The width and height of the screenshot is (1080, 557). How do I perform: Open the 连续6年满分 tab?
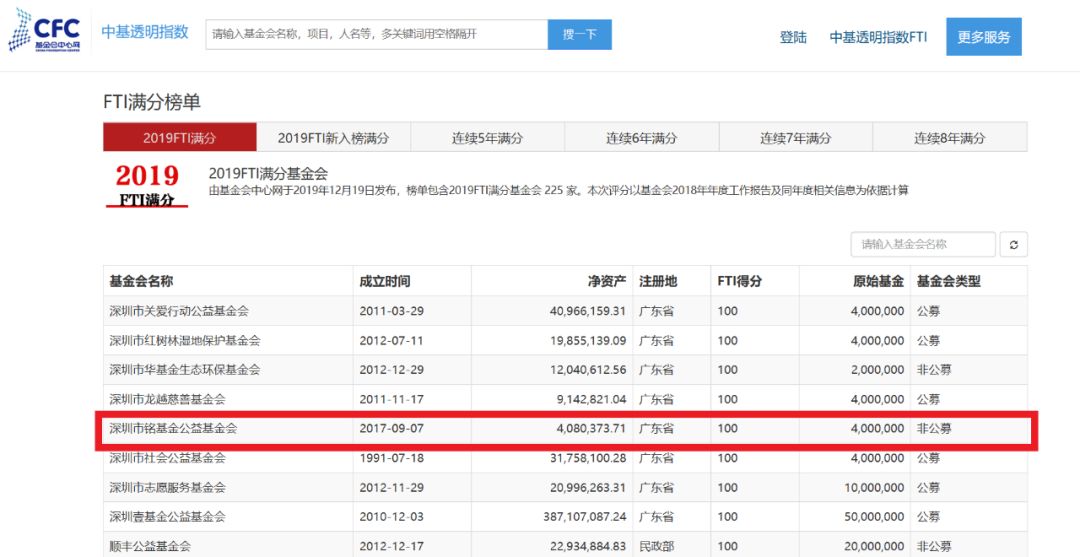641,138
